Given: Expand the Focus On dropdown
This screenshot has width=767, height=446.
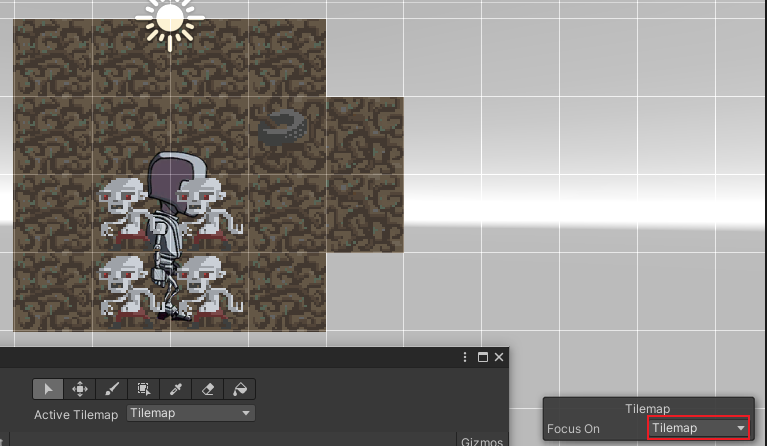Looking at the screenshot, I should click(x=698, y=428).
